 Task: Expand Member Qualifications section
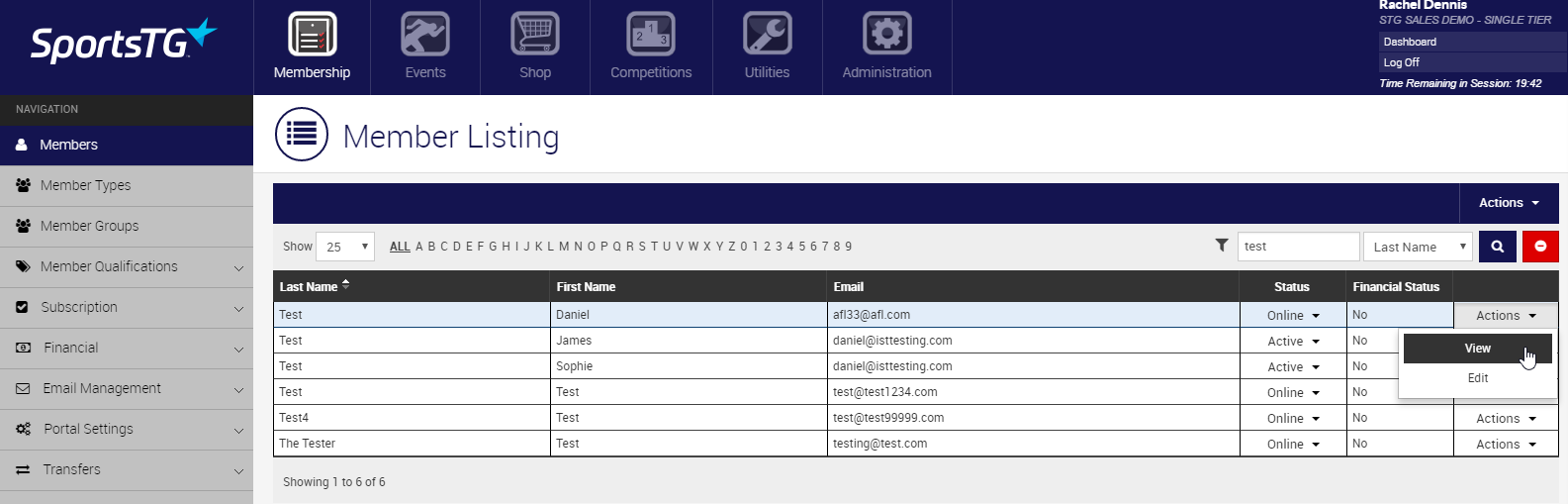[127, 266]
